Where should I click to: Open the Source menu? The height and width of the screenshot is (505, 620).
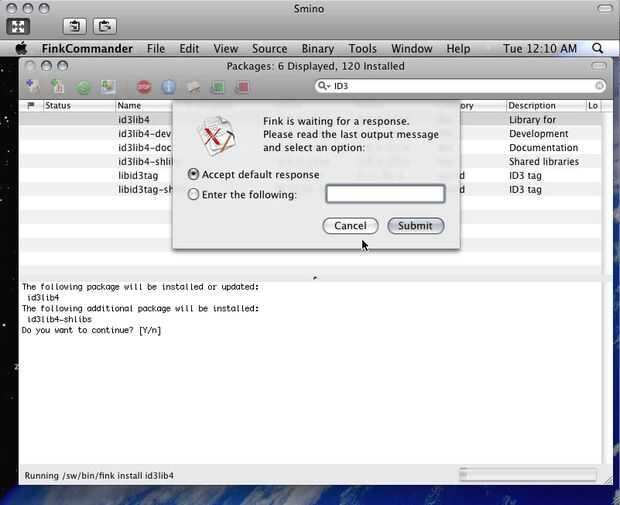click(270, 48)
